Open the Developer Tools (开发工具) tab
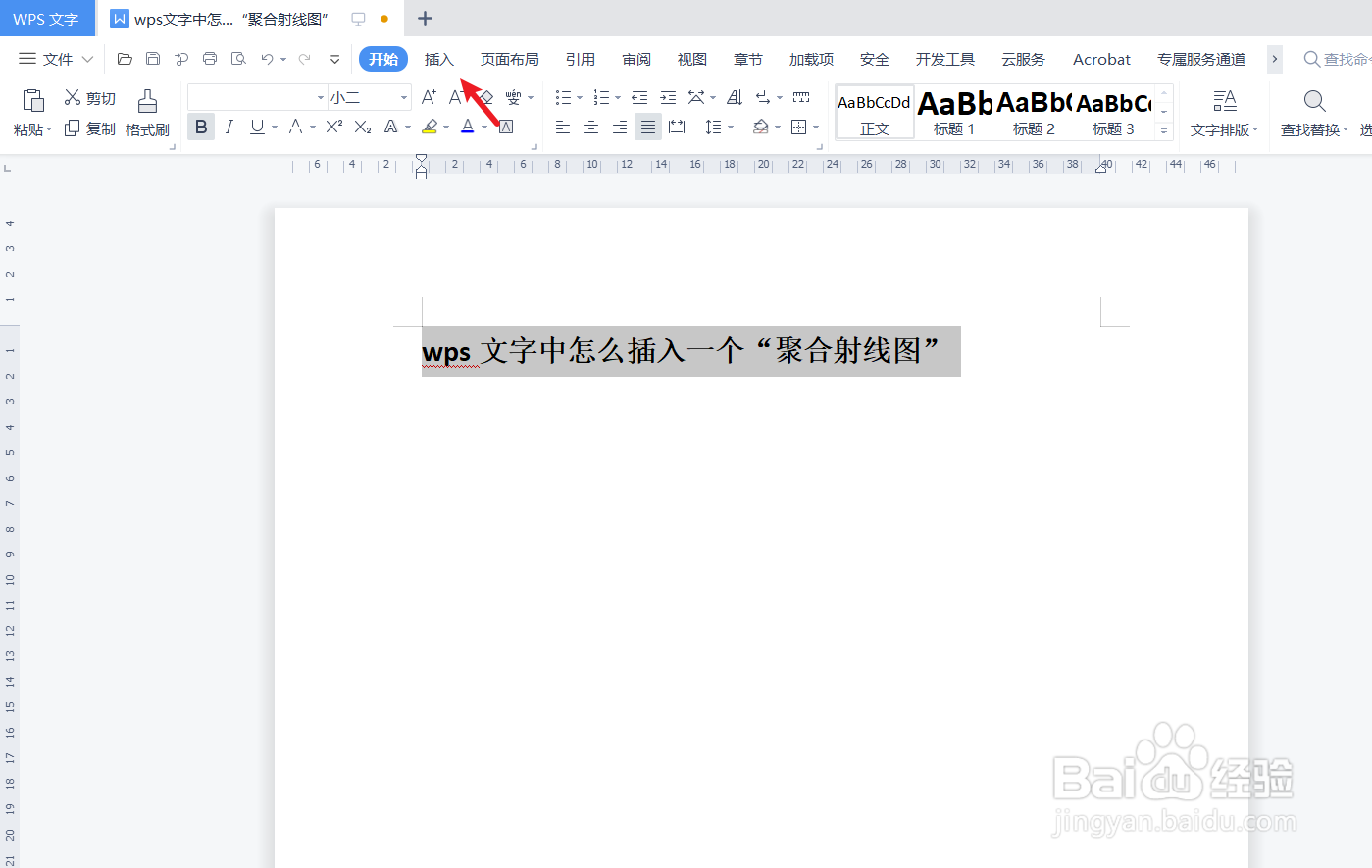The height and width of the screenshot is (868, 1372). click(945, 59)
